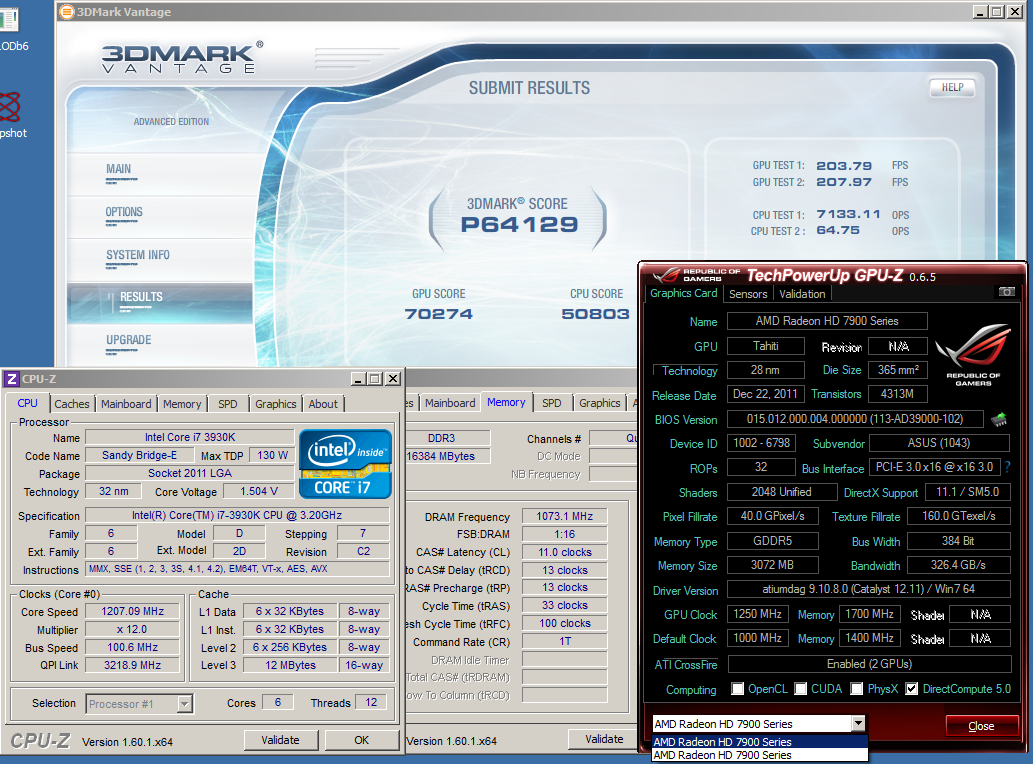Select Memory tab in rear CPU-Z window
The height and width of the screenshot is (764, 1033).
tap(506, 402)
